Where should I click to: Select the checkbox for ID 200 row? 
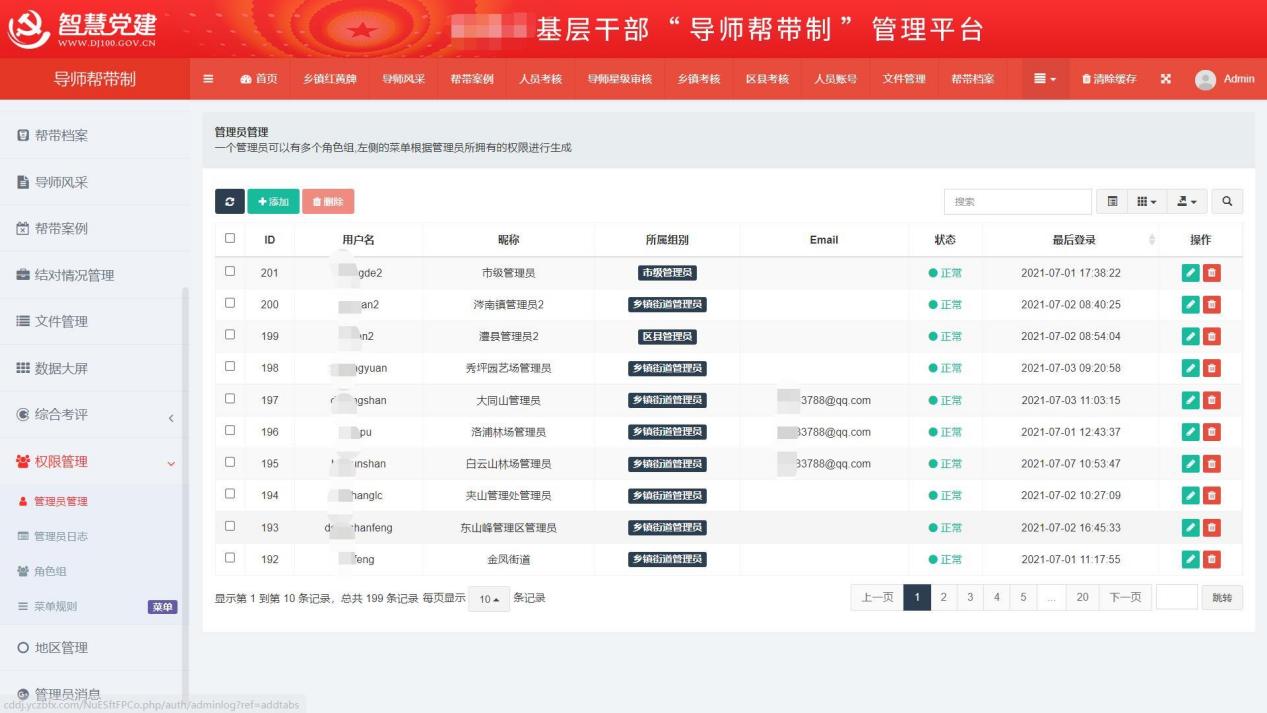click(x=230, y=303)
